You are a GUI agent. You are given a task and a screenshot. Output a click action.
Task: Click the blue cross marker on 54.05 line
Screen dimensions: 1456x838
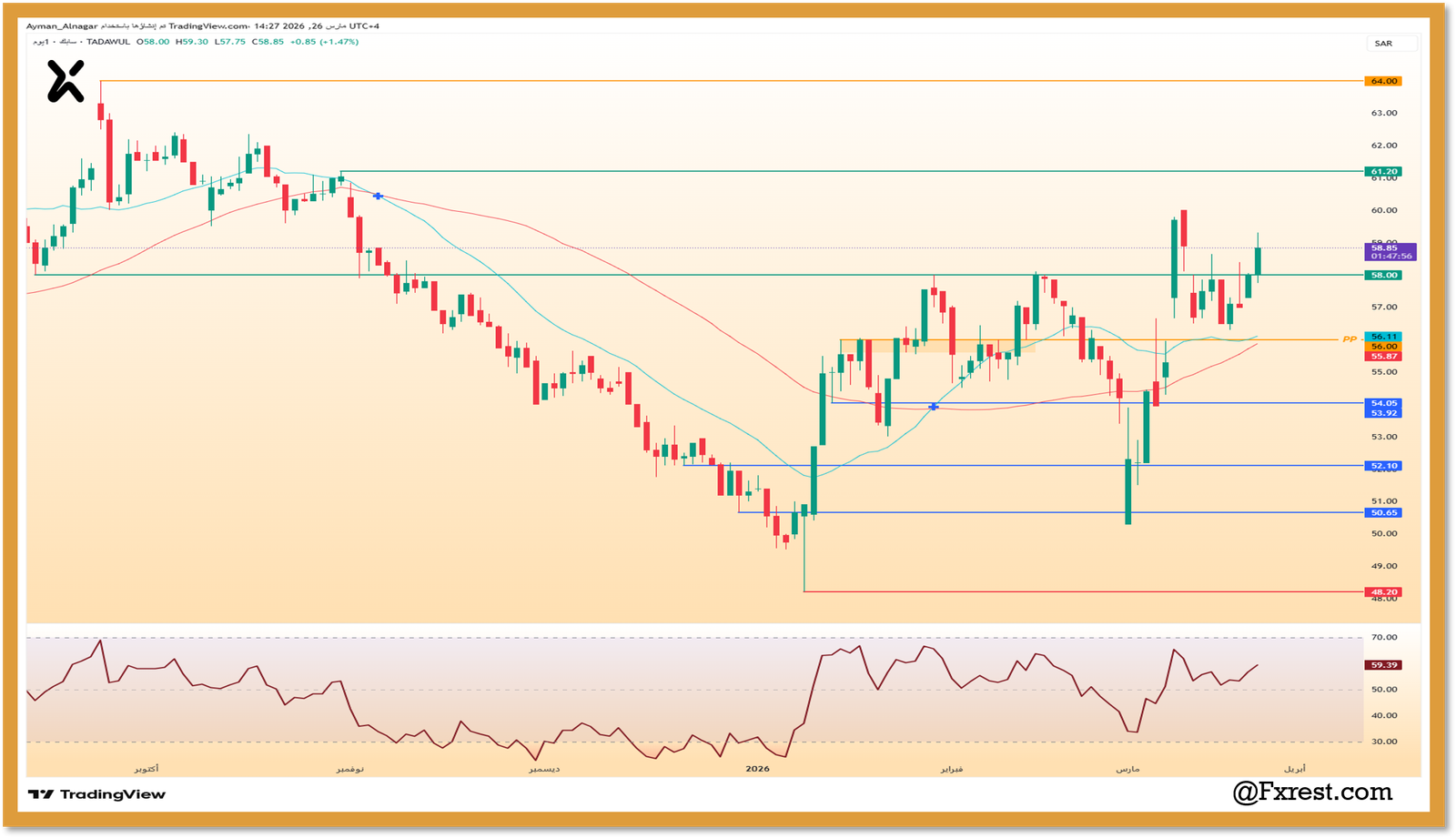coord(934,407)
